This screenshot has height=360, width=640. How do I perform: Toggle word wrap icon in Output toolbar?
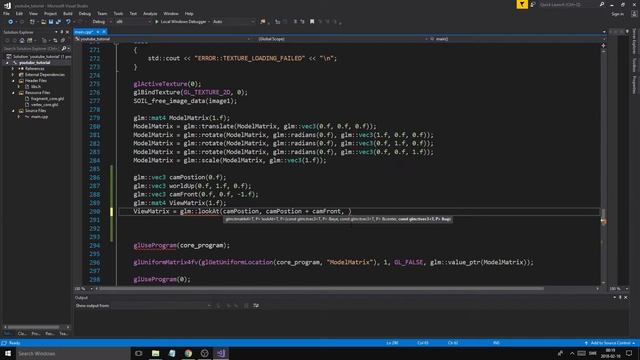(256, 306)
